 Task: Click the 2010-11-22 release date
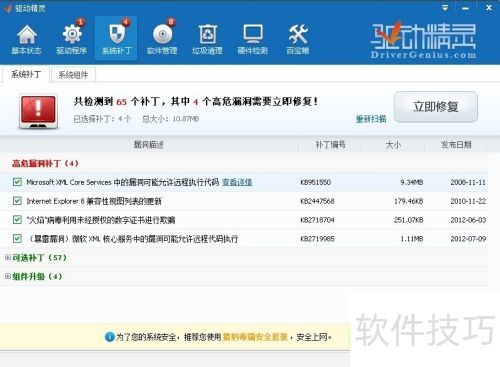pos(468,201)
